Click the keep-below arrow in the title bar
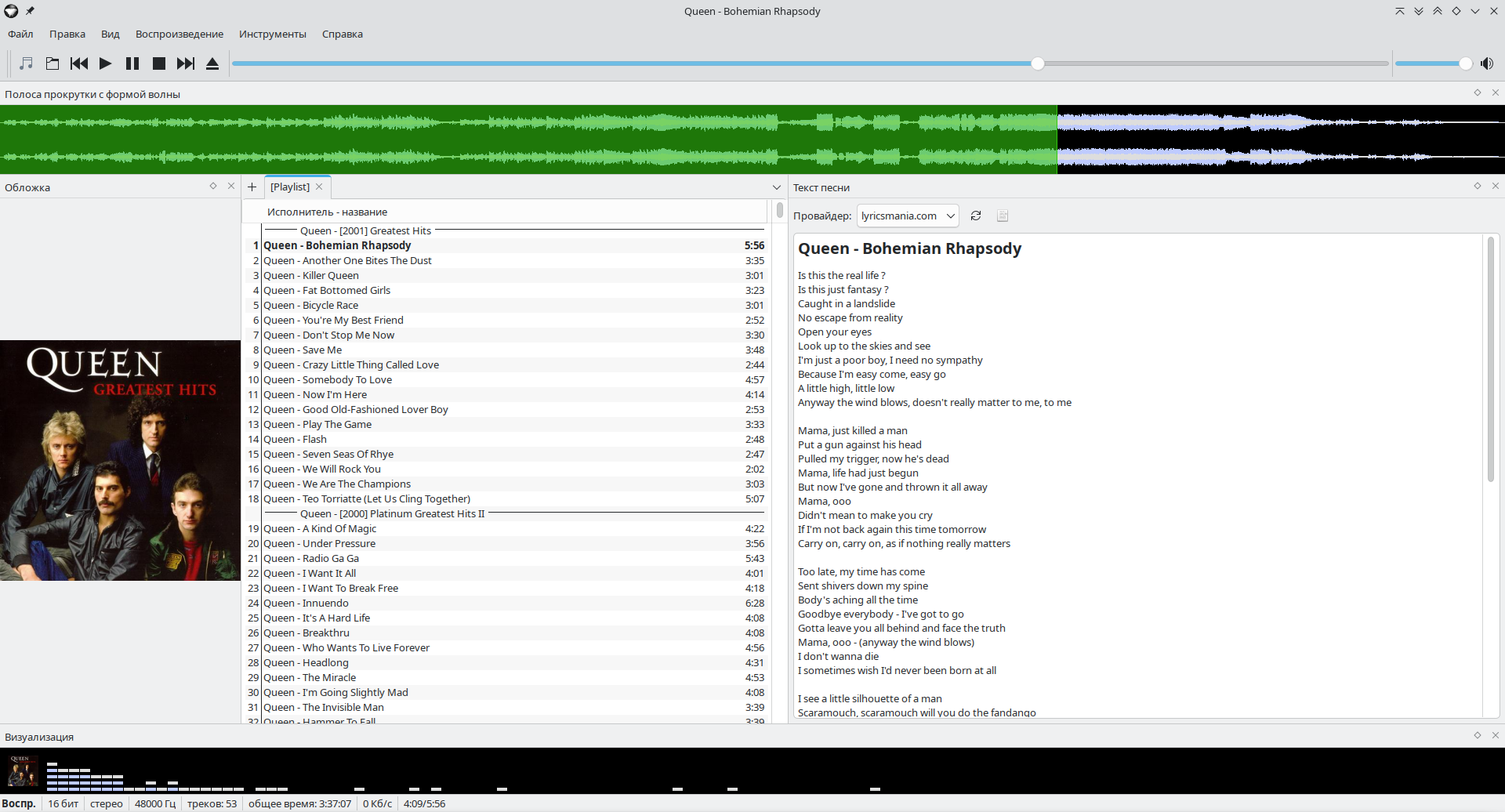Image resolution: width=1505 pixels, height=812 pixels. [x=1419, y=11]
